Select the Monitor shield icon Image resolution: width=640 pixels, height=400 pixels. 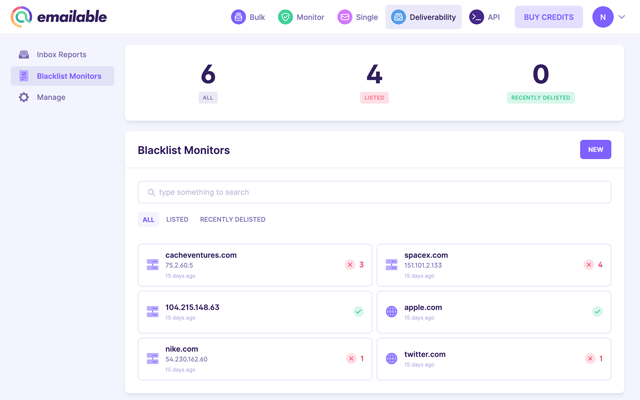(x=285, y=17)
